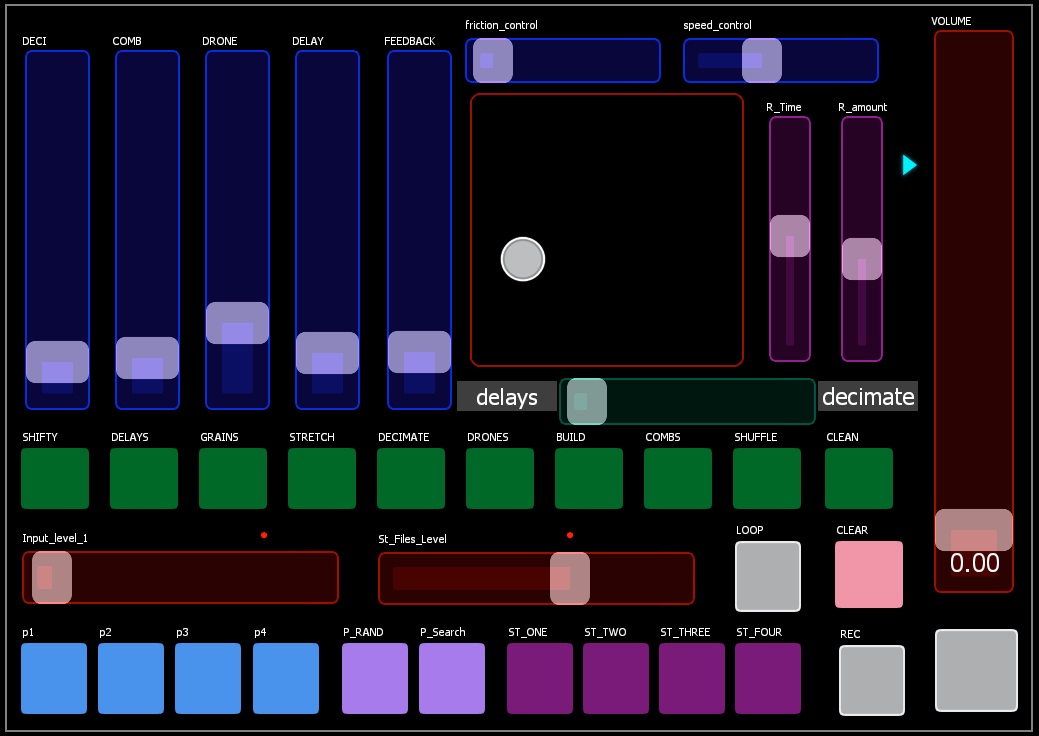1039x736 pixels.
Task: Click the ST_TWO pad
Action: click(x=616, y=678)
